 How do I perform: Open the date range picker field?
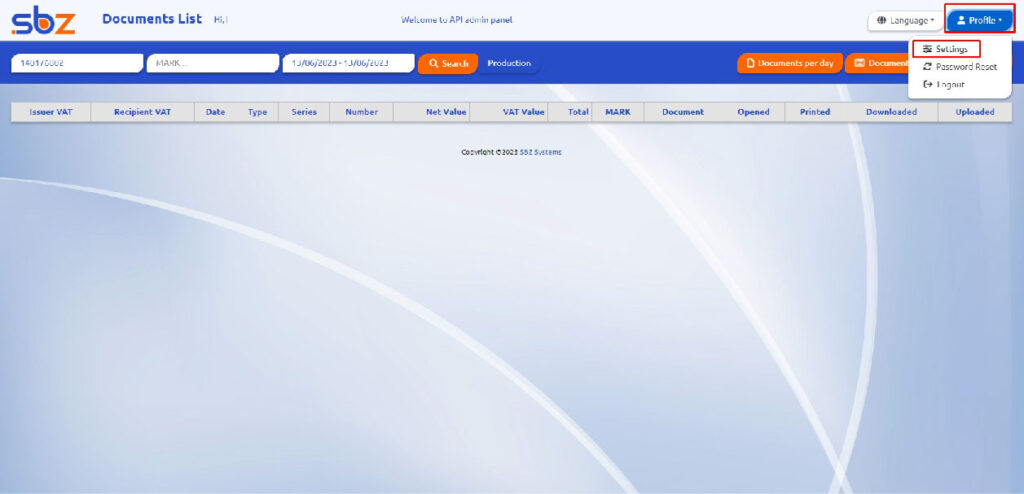tap(348, 63)
